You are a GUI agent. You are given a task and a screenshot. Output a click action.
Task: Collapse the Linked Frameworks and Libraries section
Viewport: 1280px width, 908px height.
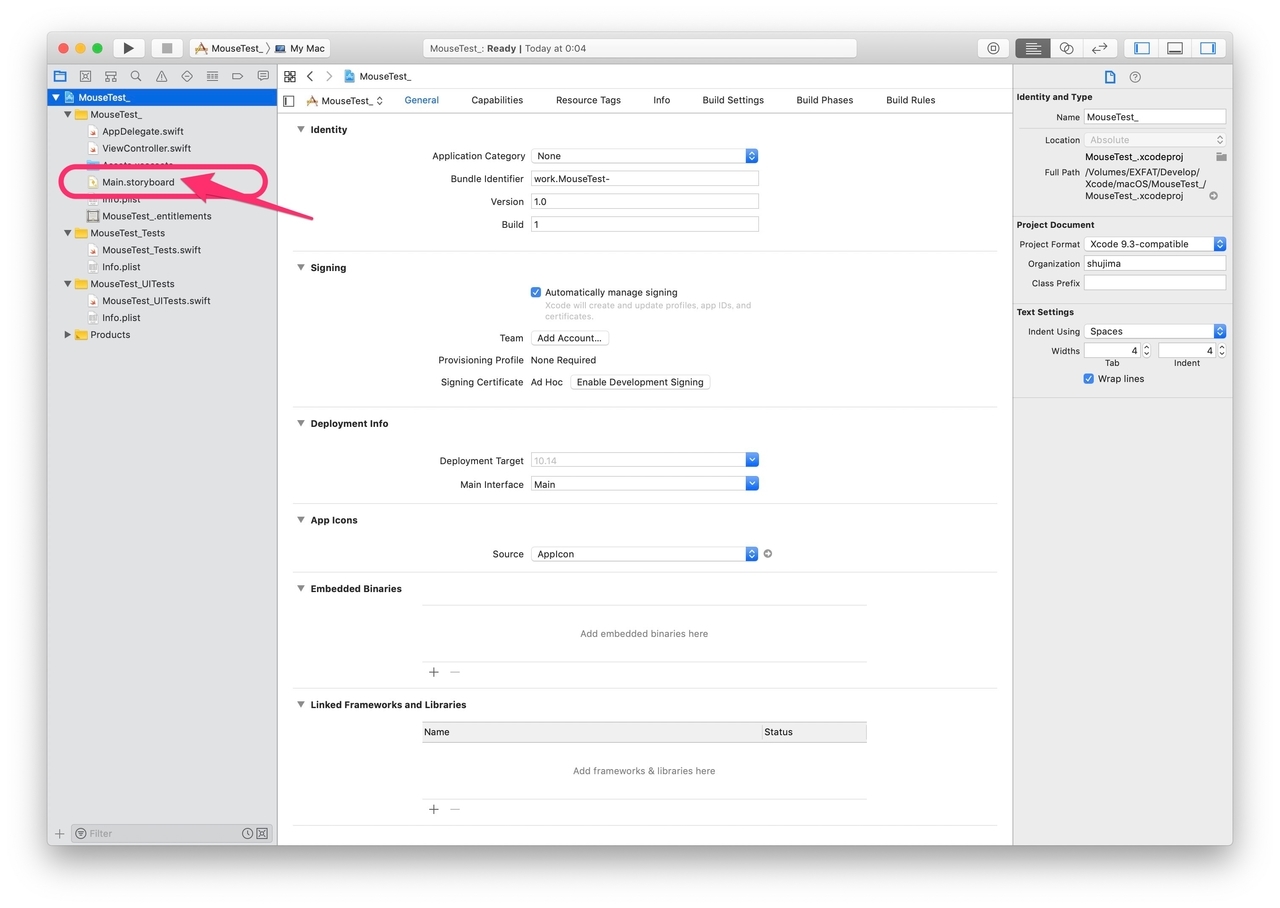(x=300, y=705)
